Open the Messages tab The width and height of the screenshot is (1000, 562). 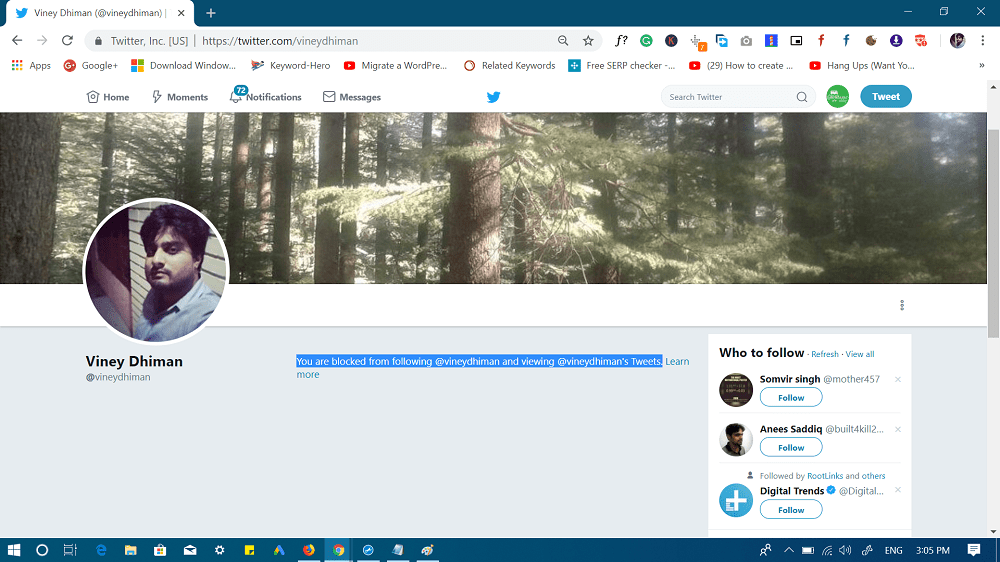(351, 97)
